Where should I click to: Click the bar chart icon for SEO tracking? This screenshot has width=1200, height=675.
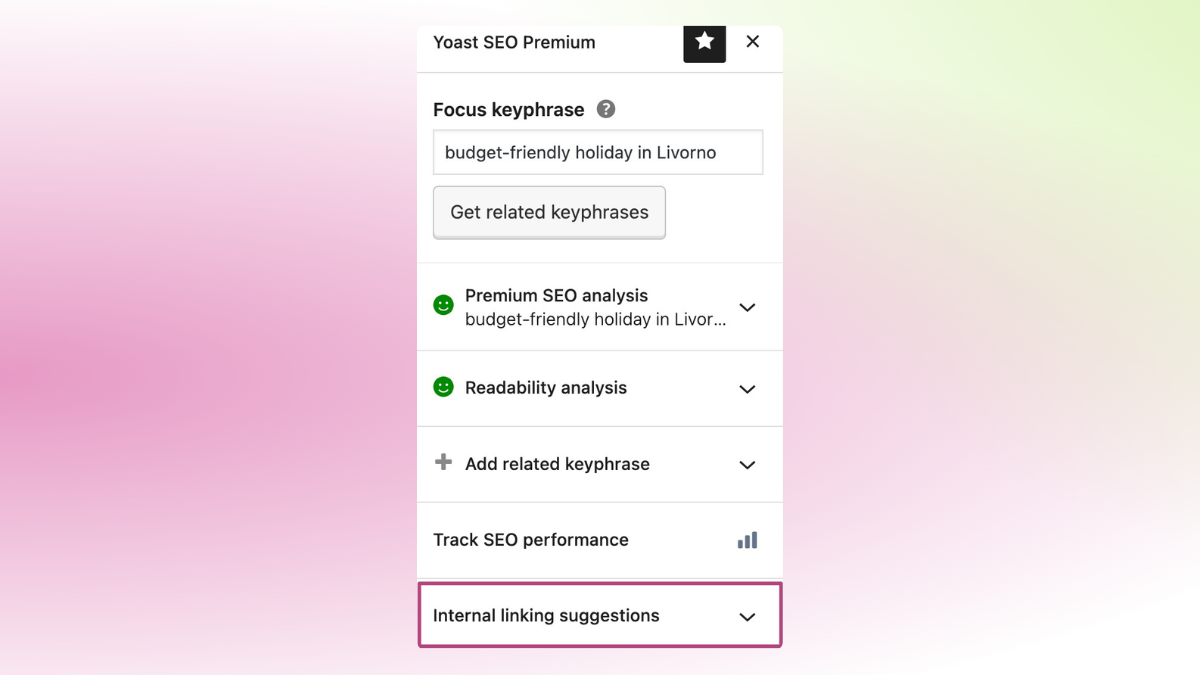(x=747, y=540)
